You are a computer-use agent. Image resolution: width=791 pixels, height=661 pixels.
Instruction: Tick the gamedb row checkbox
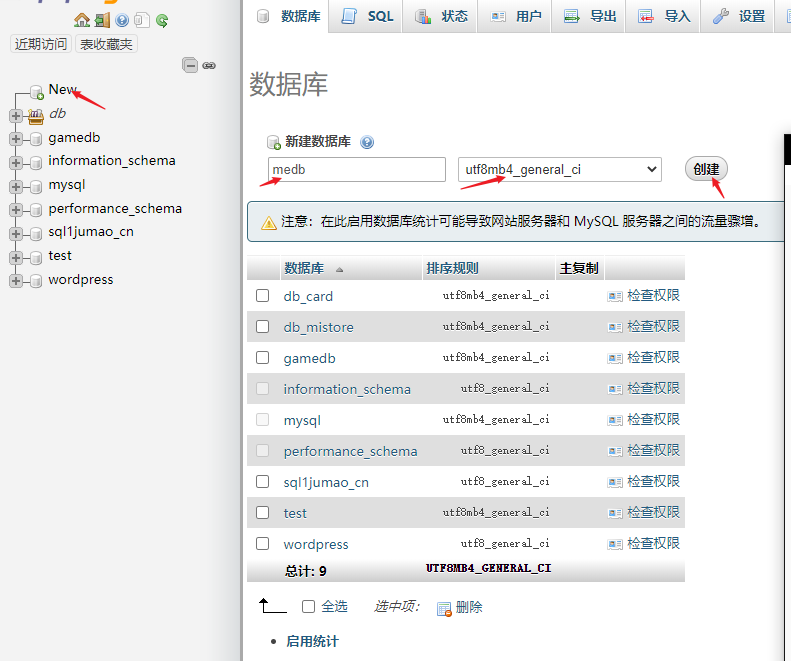point(262,357)
